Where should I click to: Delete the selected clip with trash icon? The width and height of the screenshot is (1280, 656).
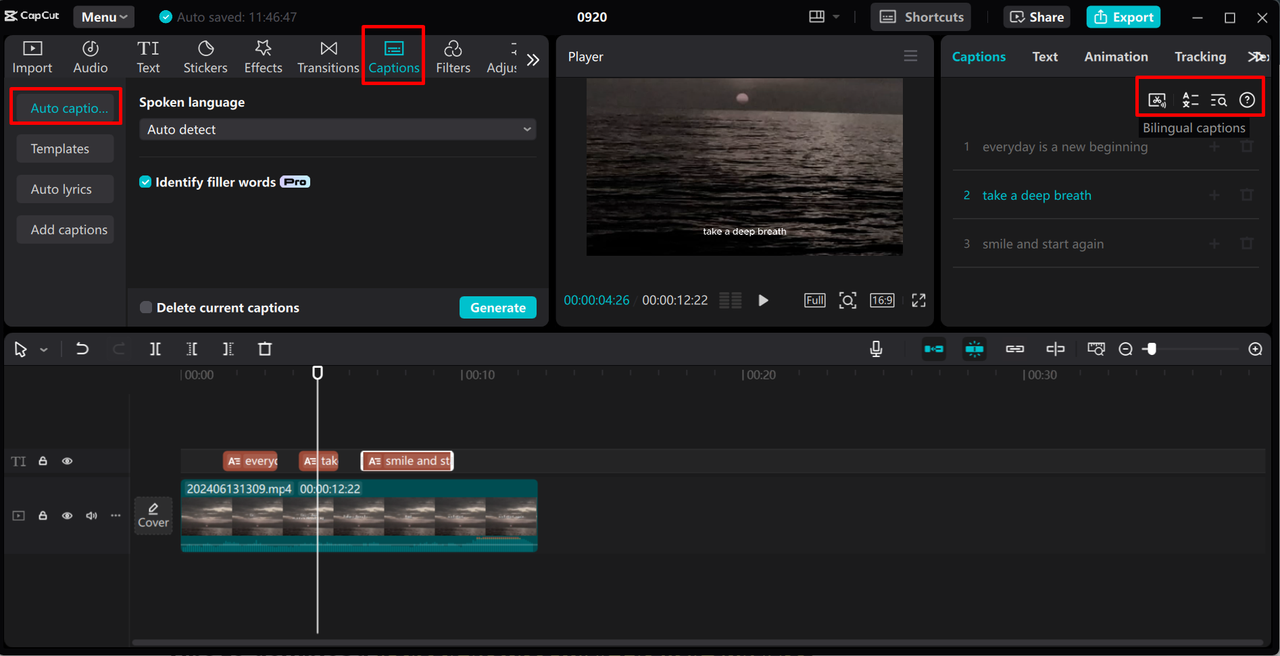pos(265,349)
